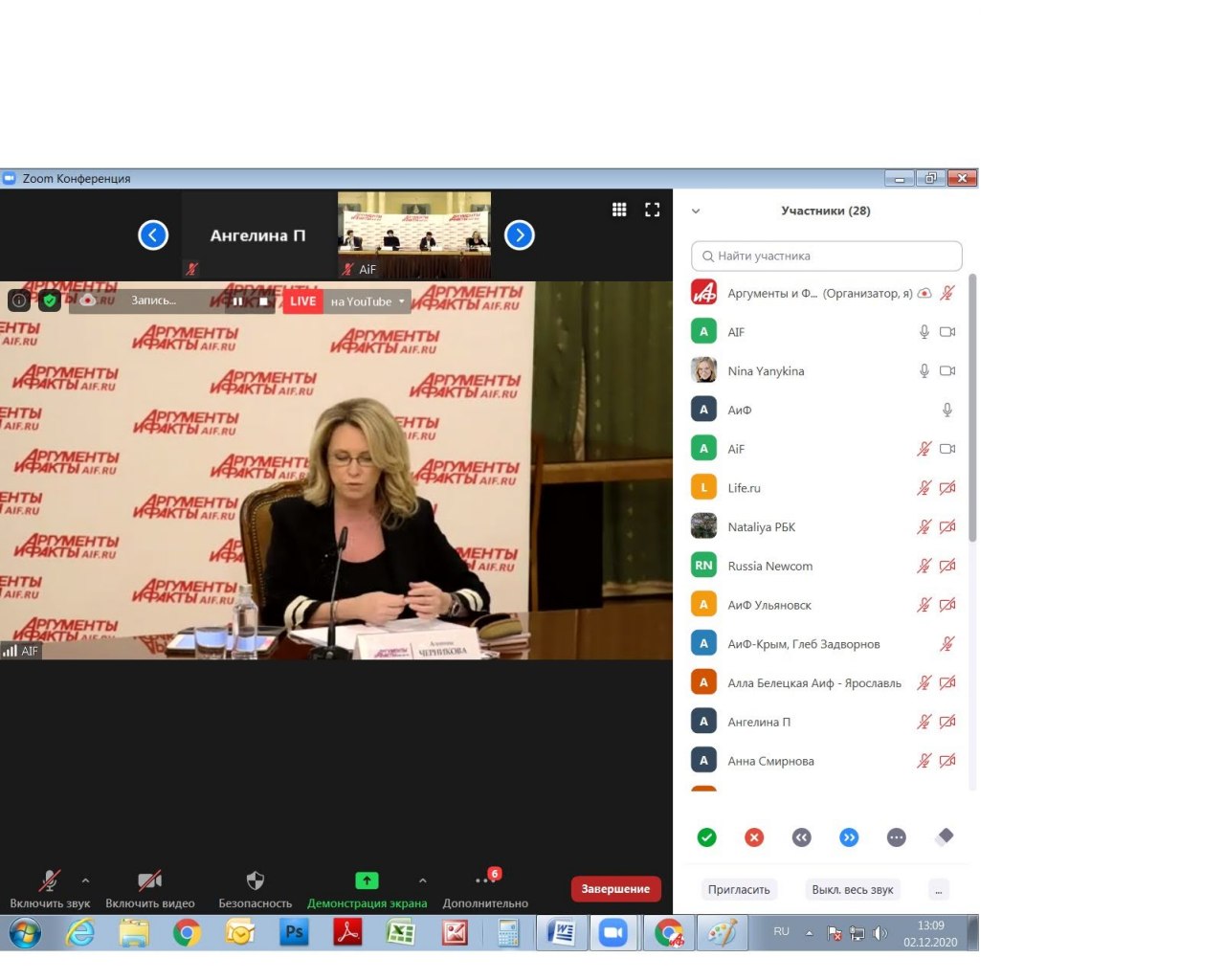The image size is (1225, 980).
Task: Collapse the Участники panel chevron
Action: pyautogui.click(x=696, y=212)
